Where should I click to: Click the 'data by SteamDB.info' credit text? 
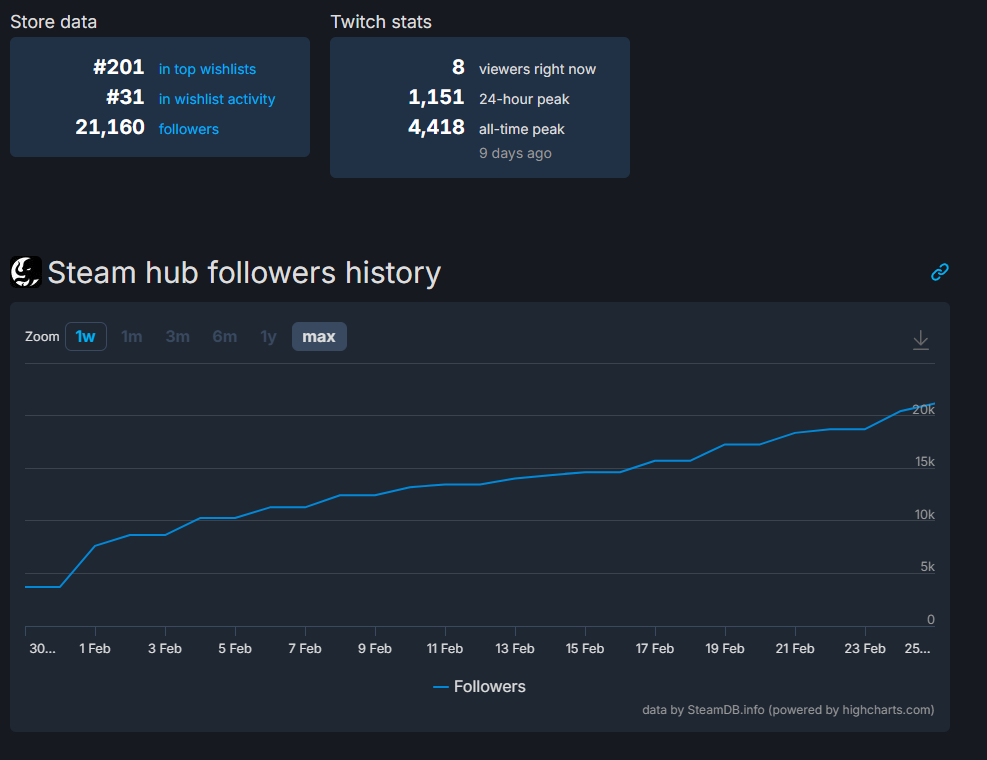[x=788, y=710]
